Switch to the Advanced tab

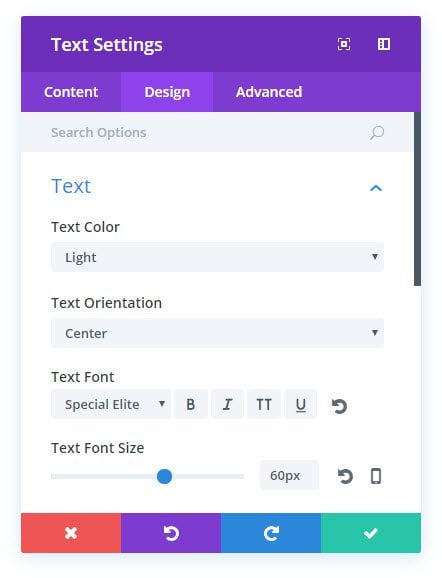[269, 92]
